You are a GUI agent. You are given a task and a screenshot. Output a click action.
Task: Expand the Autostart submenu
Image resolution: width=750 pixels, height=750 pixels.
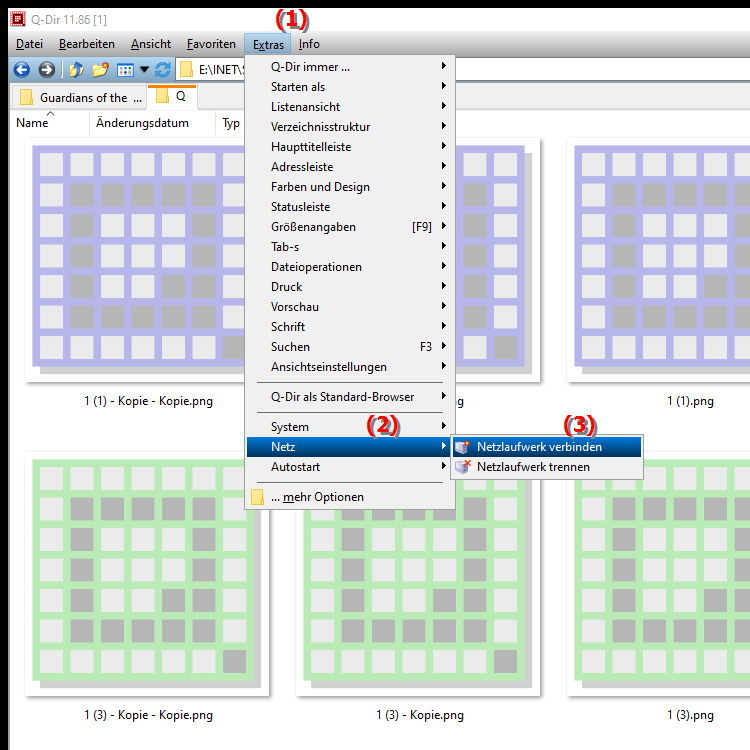click(x=350, y=467)
